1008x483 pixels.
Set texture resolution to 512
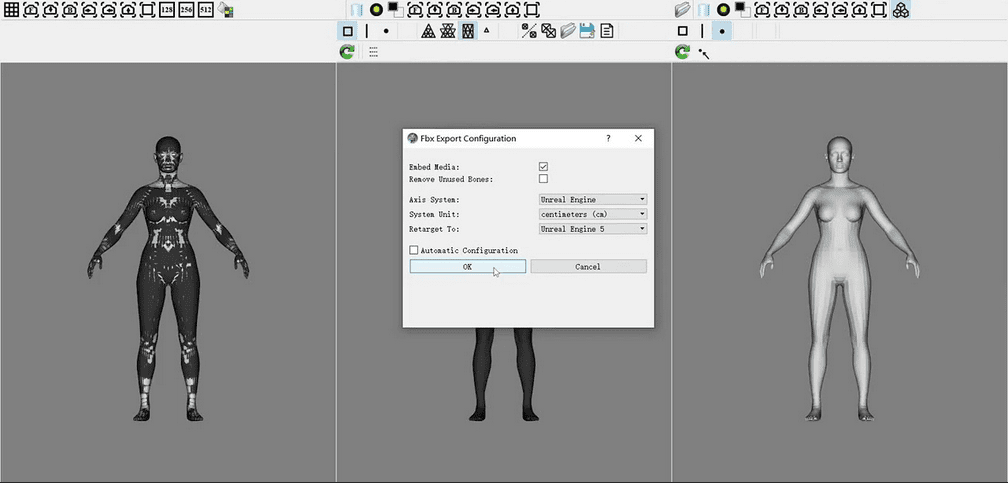coord(206,10)
